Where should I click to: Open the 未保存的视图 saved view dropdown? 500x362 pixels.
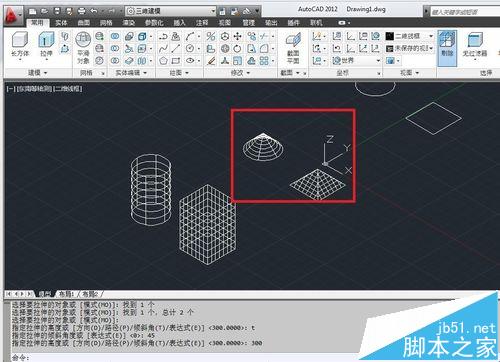pyautogui.click(x=409, y=49)
